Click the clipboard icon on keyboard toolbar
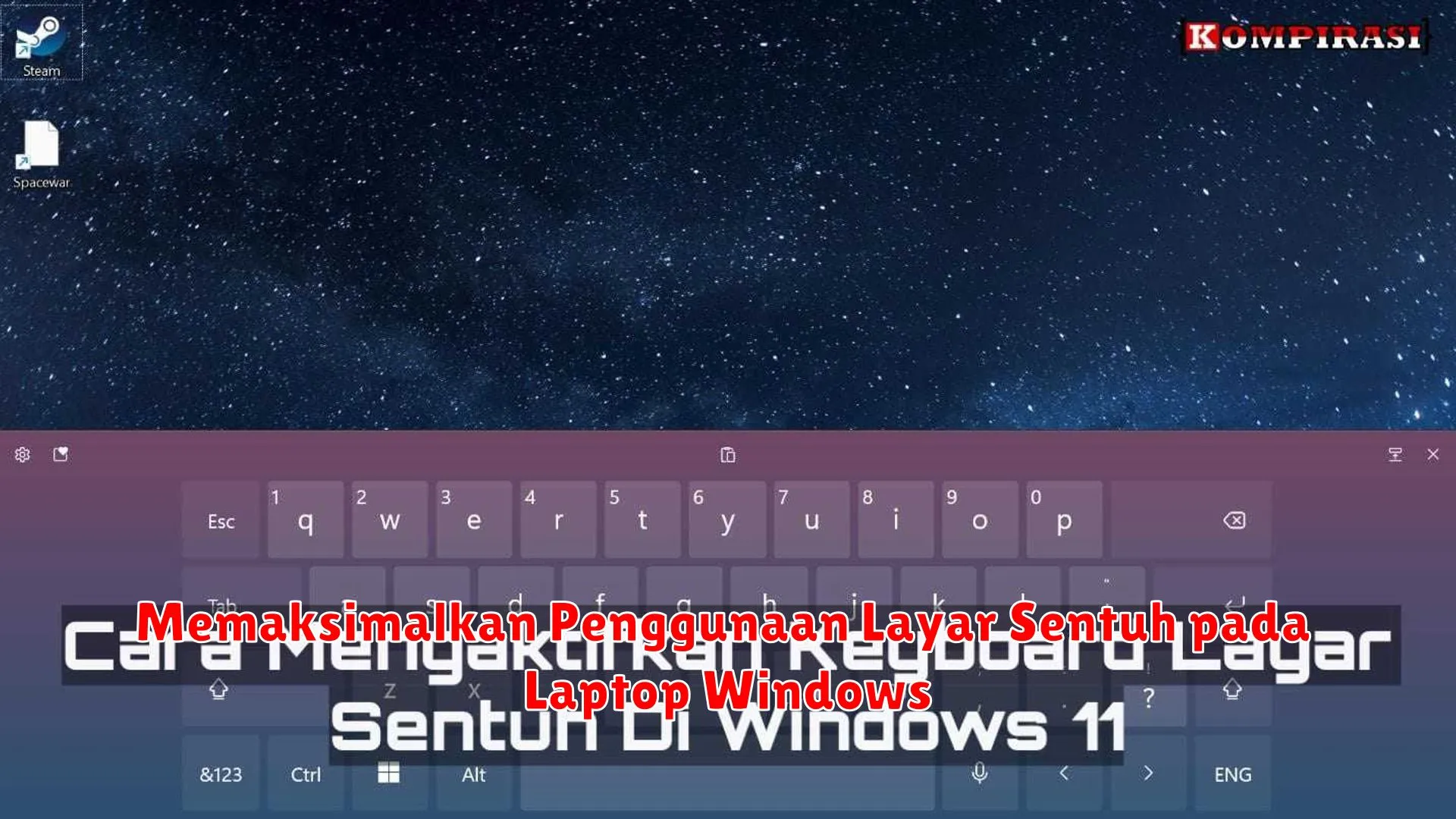Image resolution: width=1456 pixels, height=819 pixels. click(727, 454)
